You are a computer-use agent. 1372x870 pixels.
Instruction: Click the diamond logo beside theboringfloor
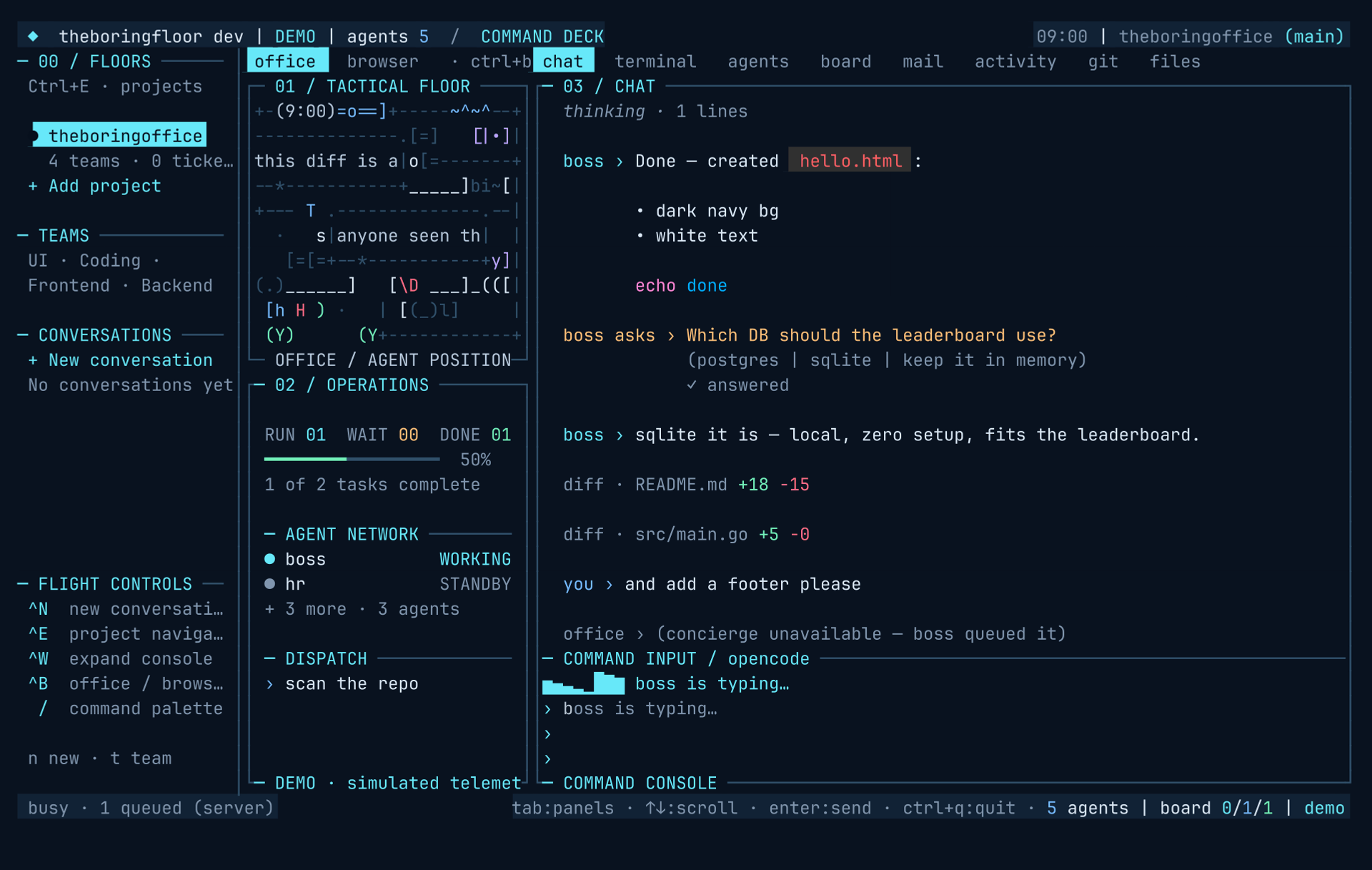(x=34, y=36)
